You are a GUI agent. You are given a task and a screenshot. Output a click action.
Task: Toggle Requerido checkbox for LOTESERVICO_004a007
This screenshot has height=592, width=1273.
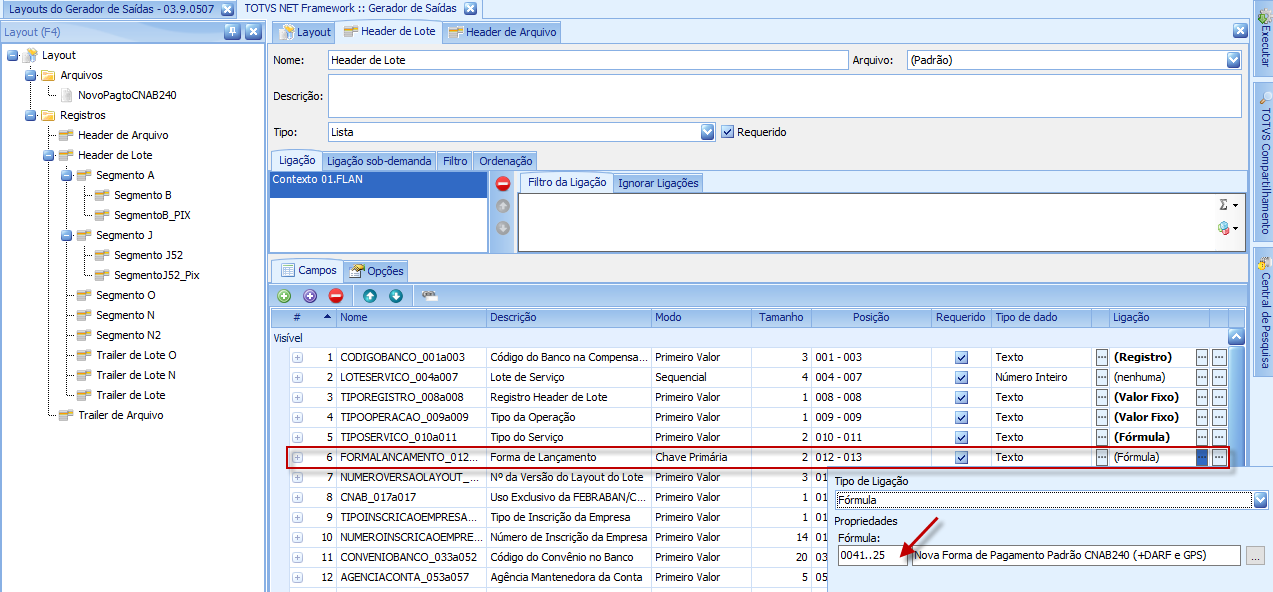pos(961,377)
